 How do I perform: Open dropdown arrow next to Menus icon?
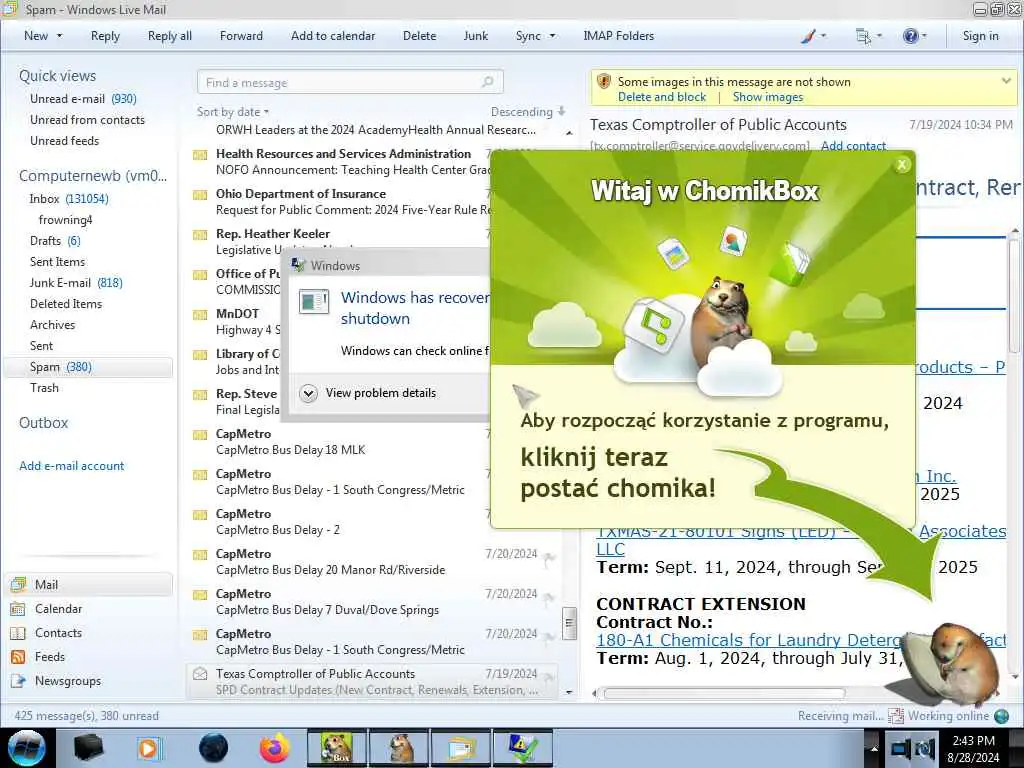(x=879, y=36)
